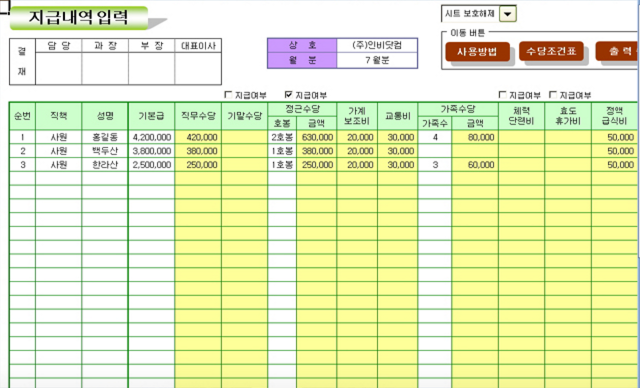Select empty signature cell under 담당
The width and height of the screenshot is (640, 388).
coord(59,68)
